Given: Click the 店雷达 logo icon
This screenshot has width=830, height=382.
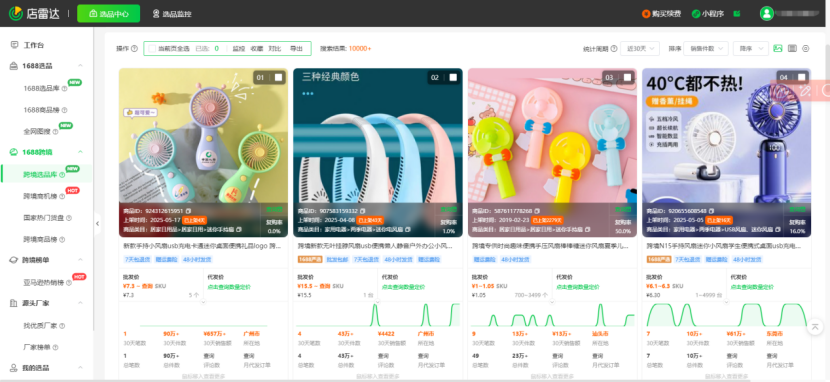Looking at the screenshot, I should pyautogui.click(x=15, y=13).
